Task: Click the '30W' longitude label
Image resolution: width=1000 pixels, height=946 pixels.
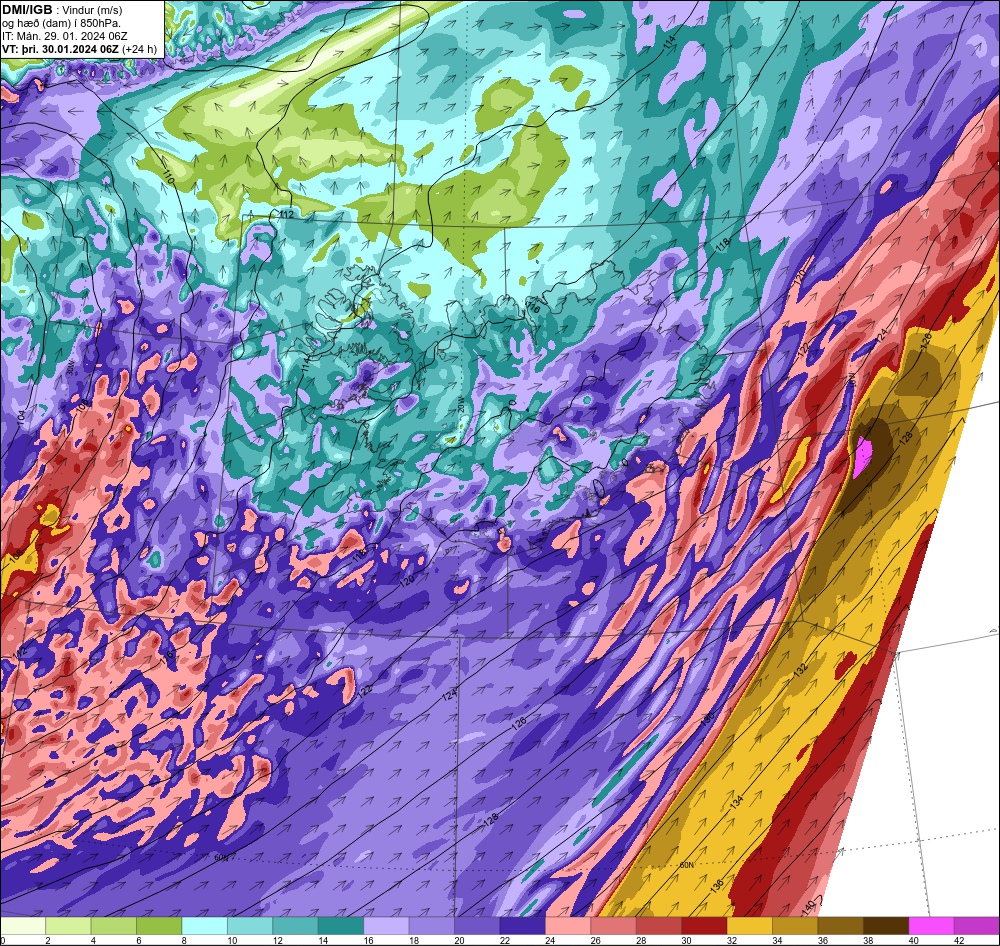Action: point(70,370)
